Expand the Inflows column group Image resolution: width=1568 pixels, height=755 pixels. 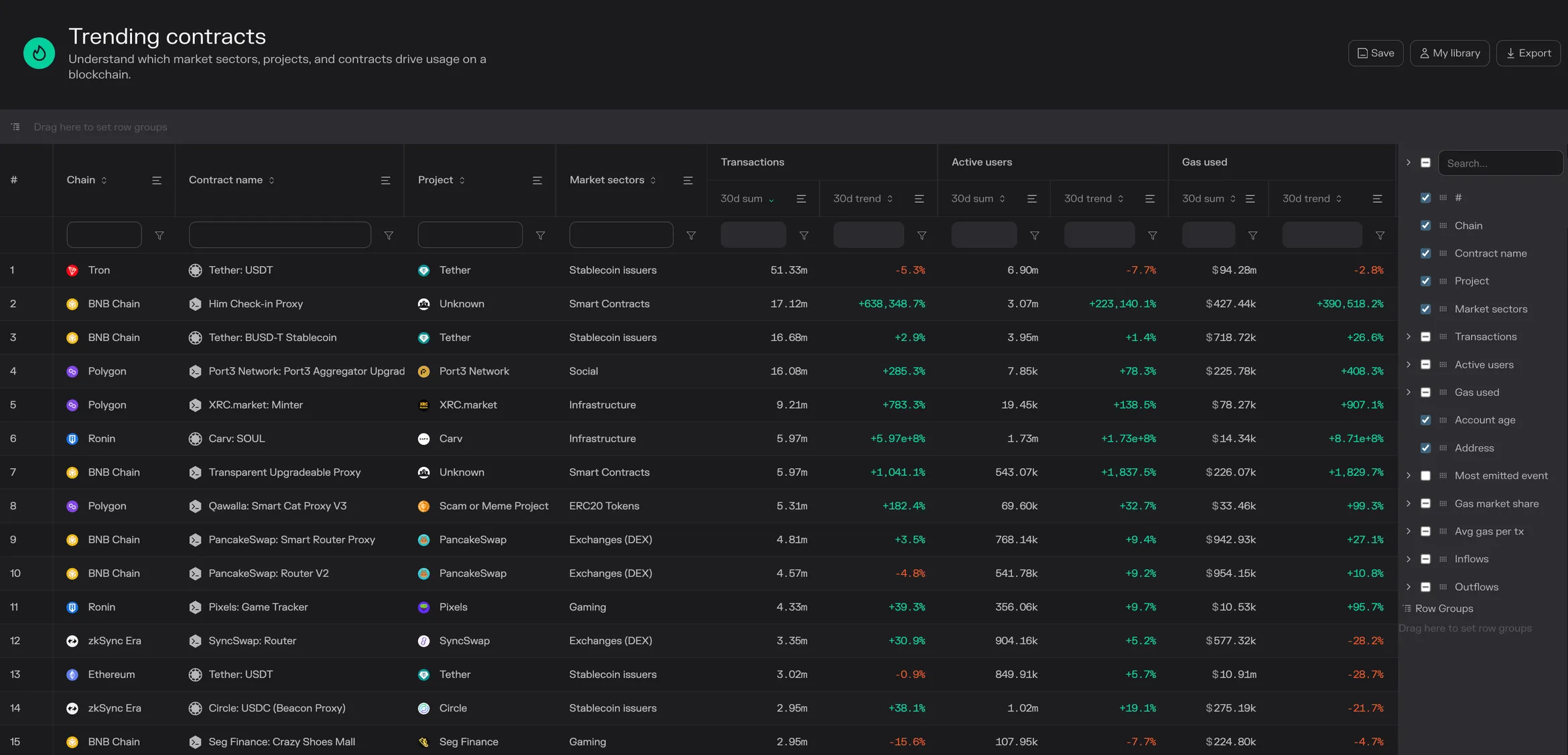(1409, 559)
